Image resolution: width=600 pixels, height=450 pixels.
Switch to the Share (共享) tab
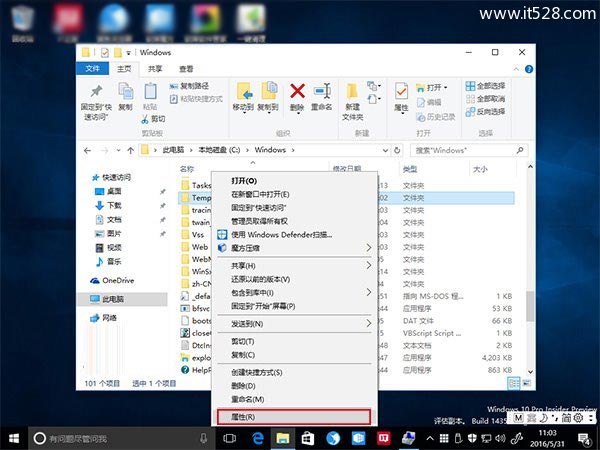(x=155, y=68)
